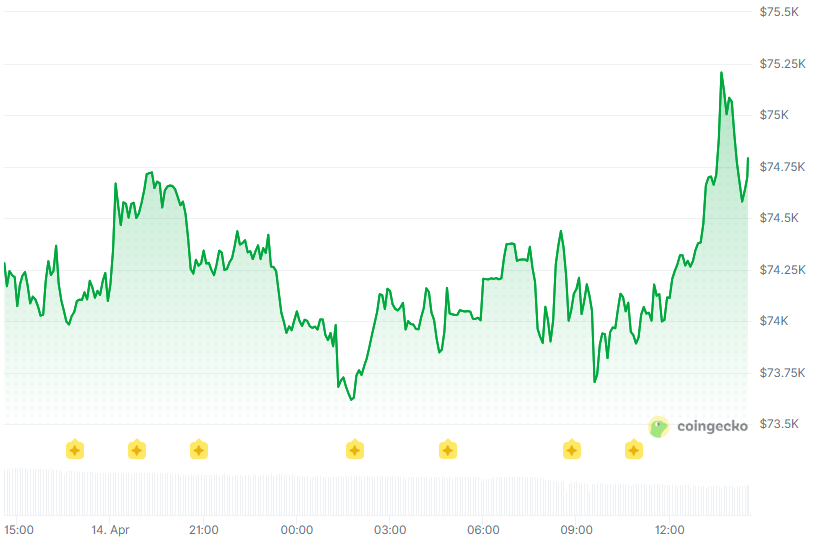Select the star marker above 09:00
818x539 pixels.
[572, 450]
